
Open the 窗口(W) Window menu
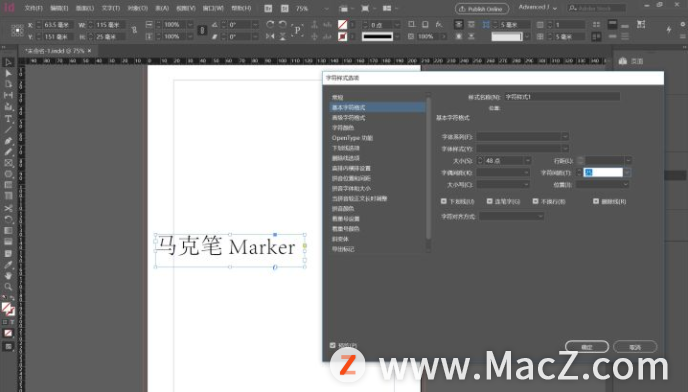click(x=213, y=8)
